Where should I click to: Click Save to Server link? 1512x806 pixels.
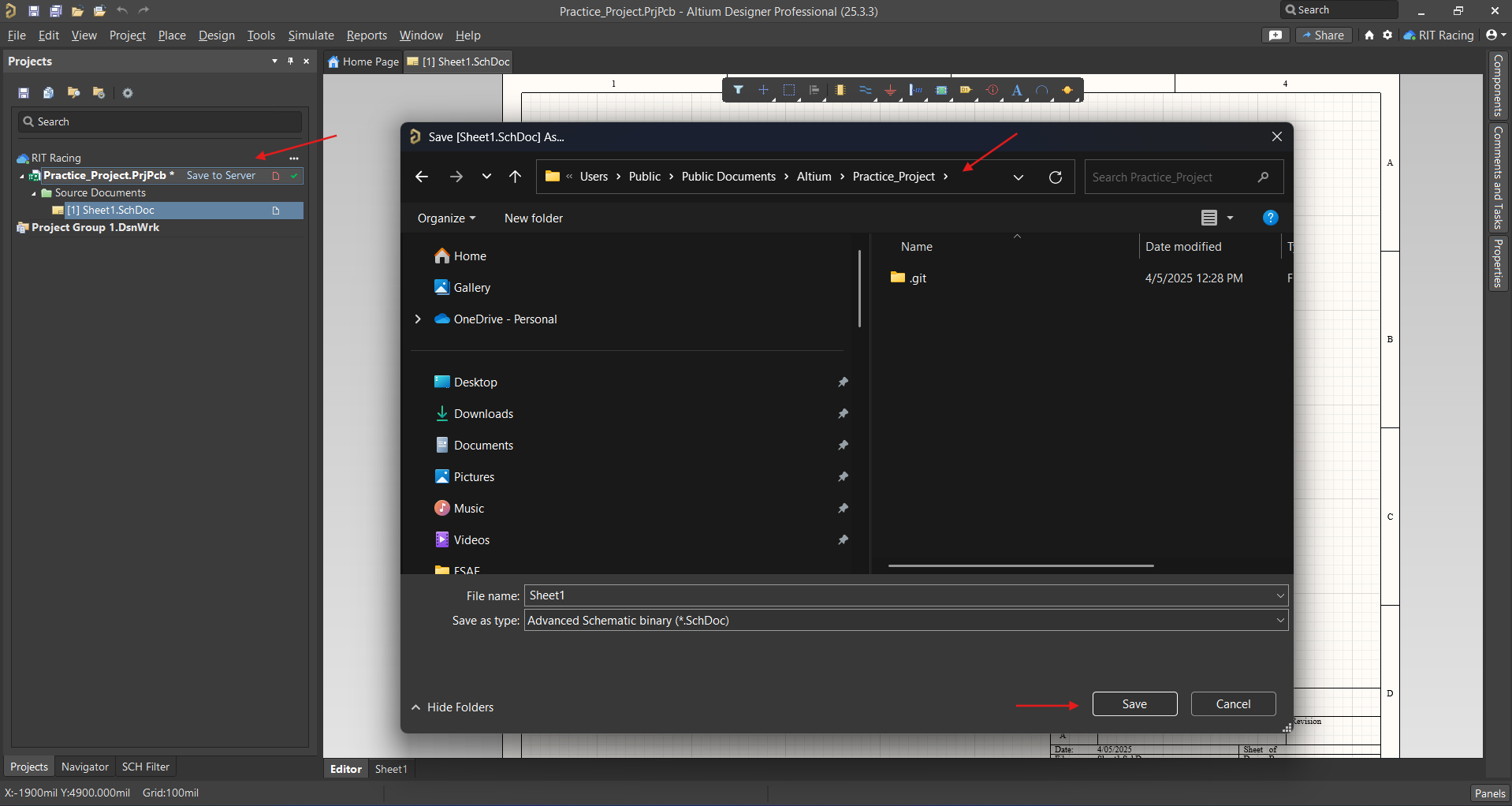[221, 176]
